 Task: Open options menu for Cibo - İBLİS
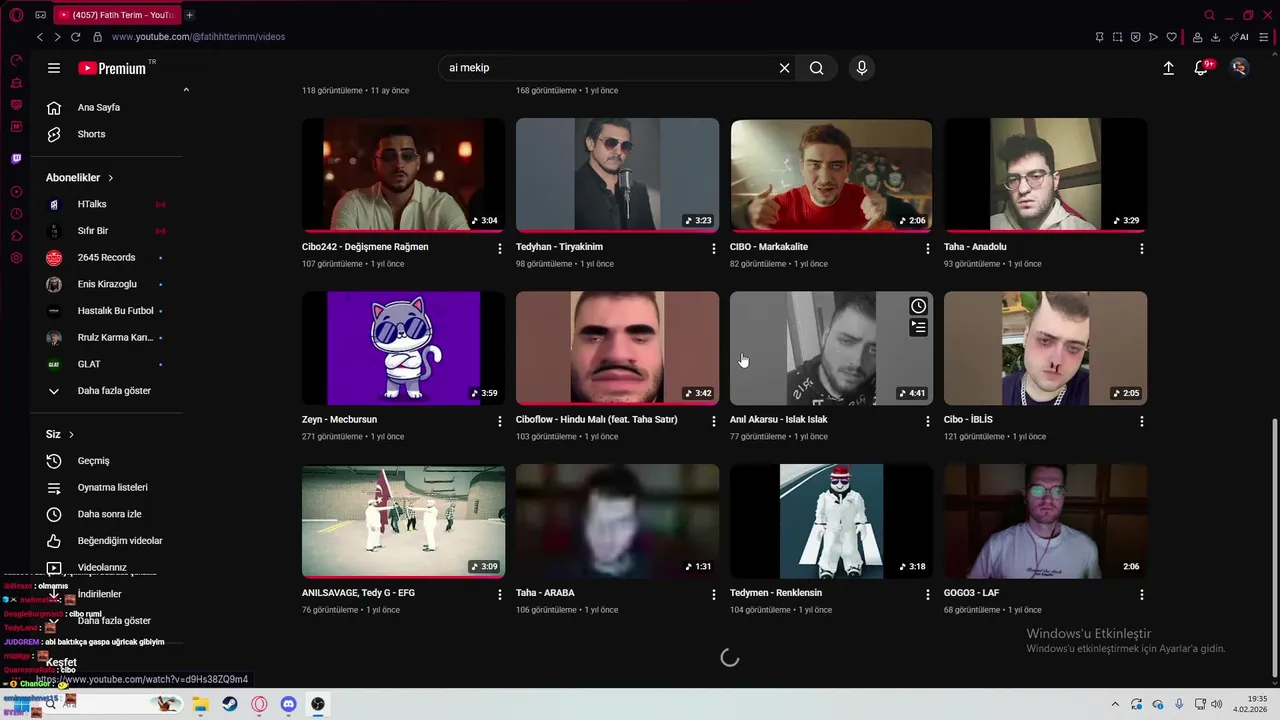coord(1142,421)
